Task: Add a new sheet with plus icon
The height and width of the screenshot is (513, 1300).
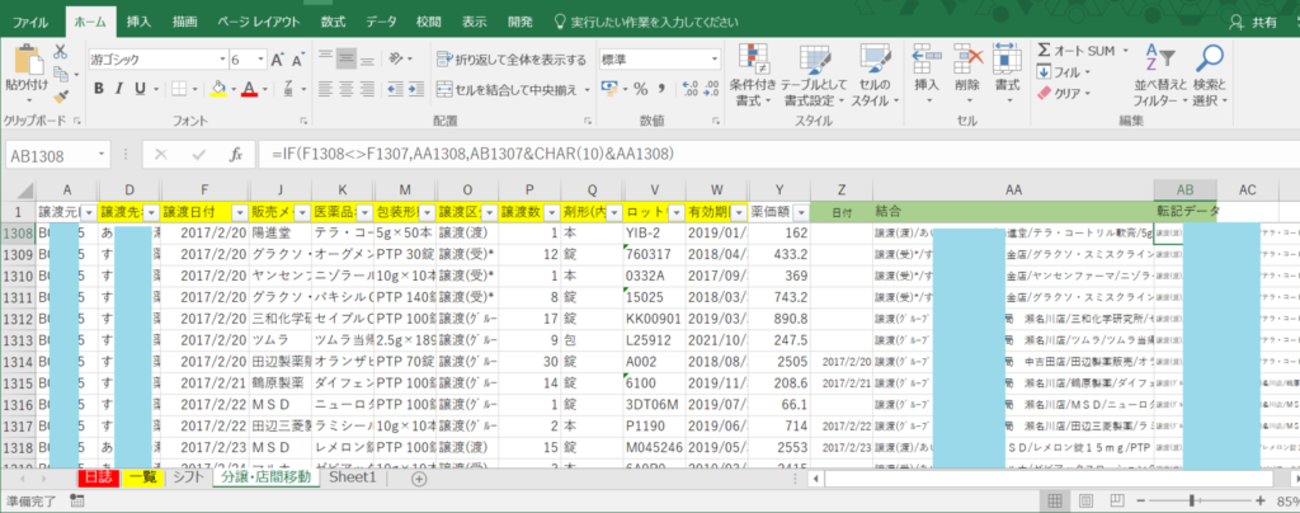Action: point(419,478)
